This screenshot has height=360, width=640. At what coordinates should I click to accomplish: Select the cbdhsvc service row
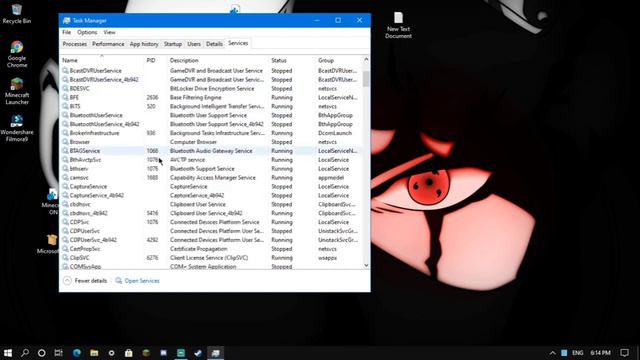pos(211,204)
